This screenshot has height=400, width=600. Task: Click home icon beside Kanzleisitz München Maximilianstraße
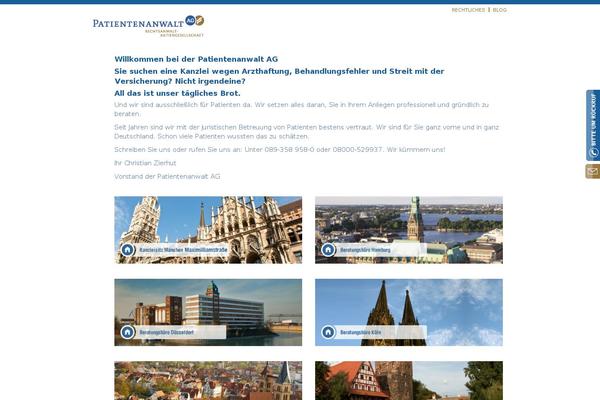point(127,250)
